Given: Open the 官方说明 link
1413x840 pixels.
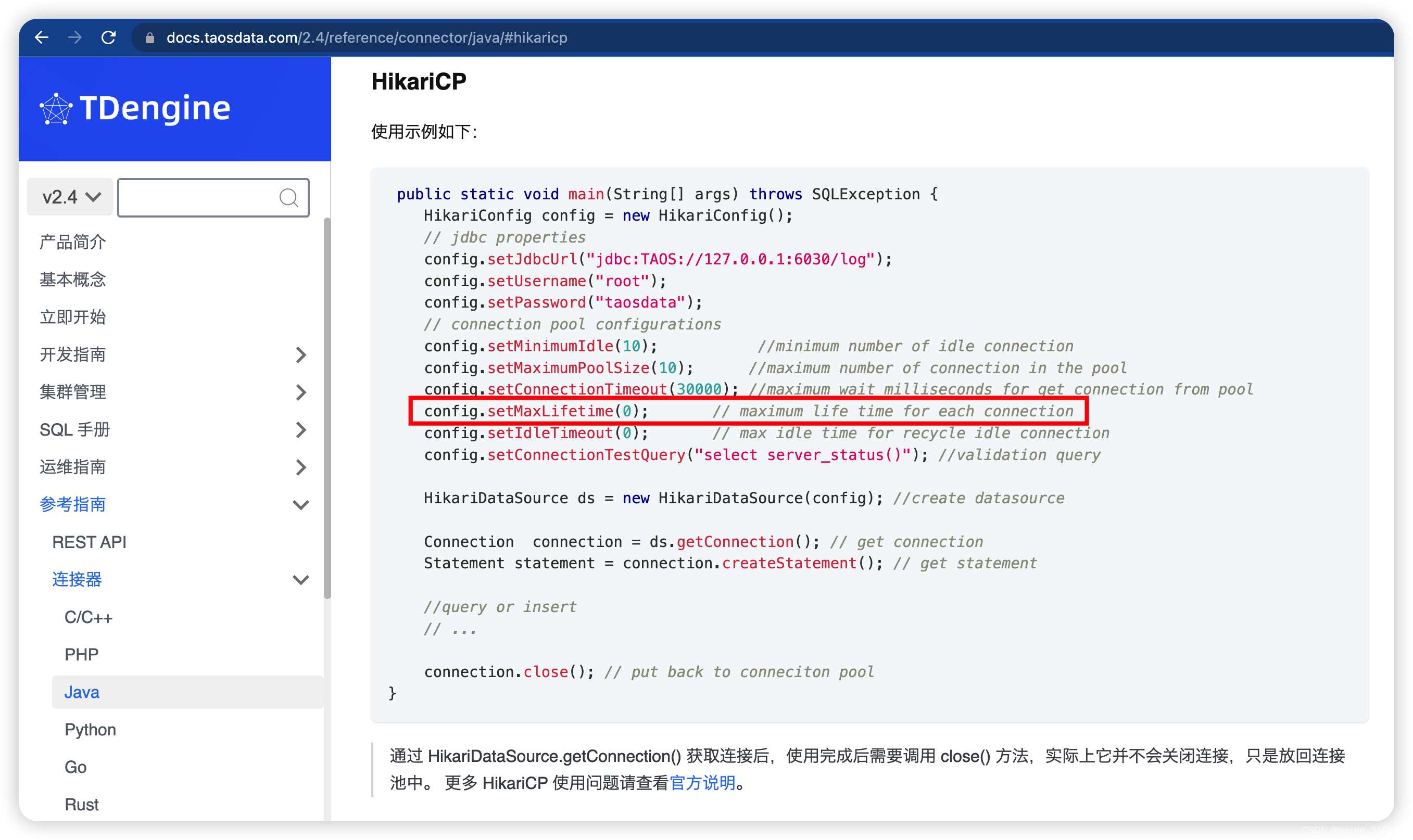Looking at the screenshot, I should coord(704,783).
